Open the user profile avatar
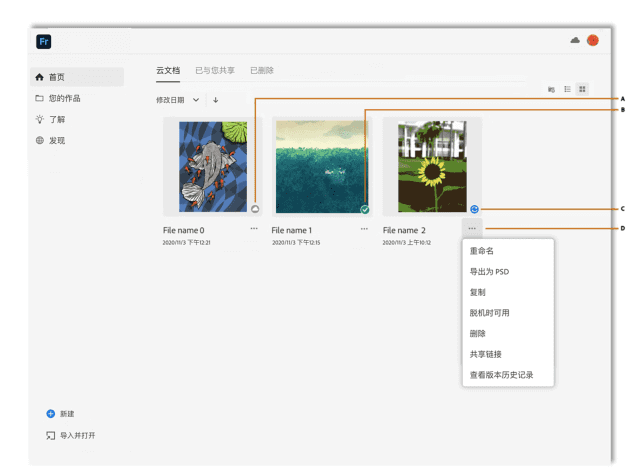 [593, 40]
